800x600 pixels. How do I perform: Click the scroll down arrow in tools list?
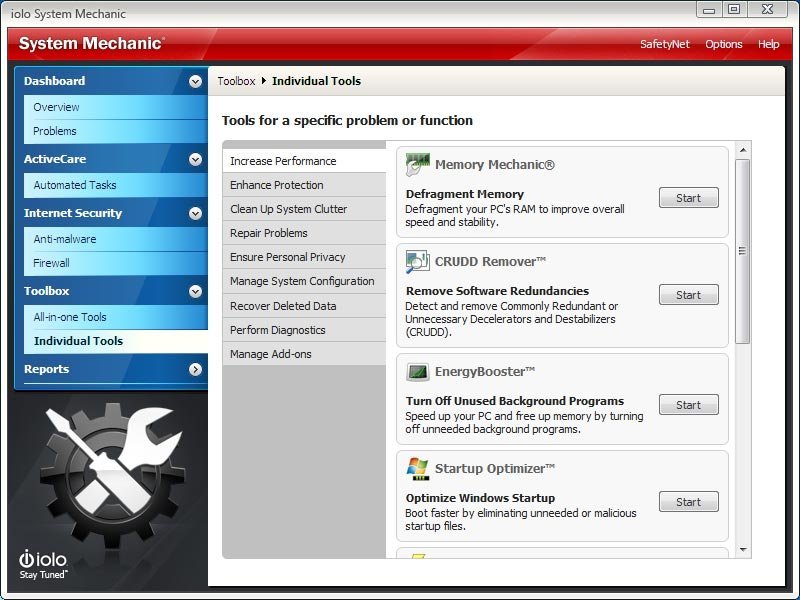[743, 549]
